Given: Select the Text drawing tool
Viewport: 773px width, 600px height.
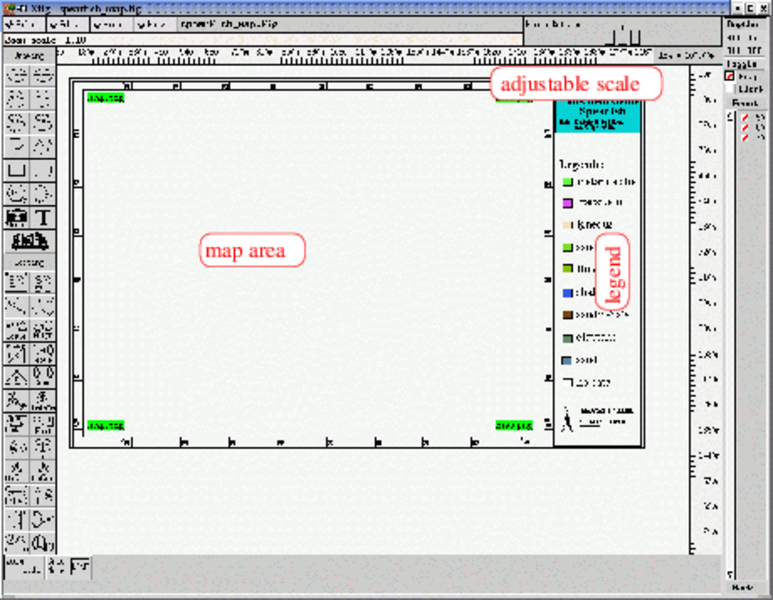Looking at the screenshot, I should click(x=43, y=217).
